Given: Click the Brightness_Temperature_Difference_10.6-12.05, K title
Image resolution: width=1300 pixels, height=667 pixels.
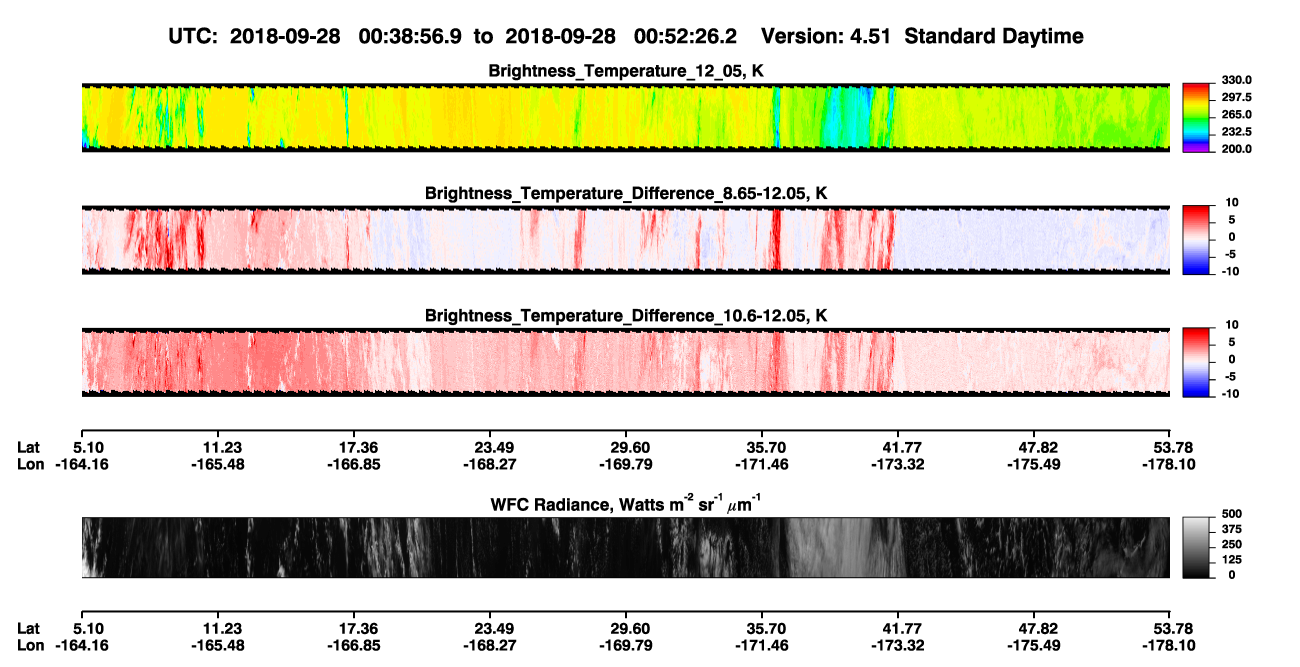Looking at the screenshot, I should (626, 316).
